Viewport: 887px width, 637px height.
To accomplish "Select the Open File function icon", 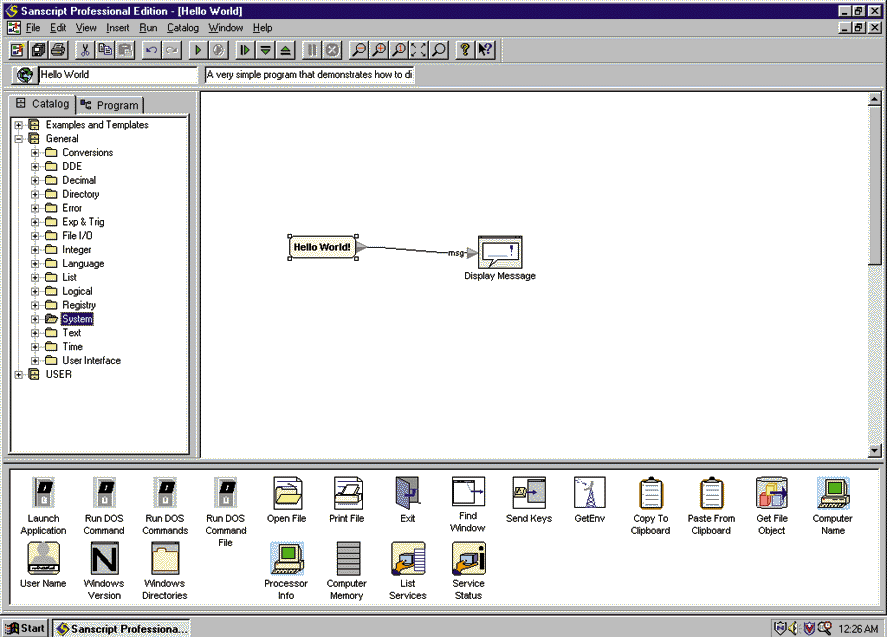I will click(287, 493).
